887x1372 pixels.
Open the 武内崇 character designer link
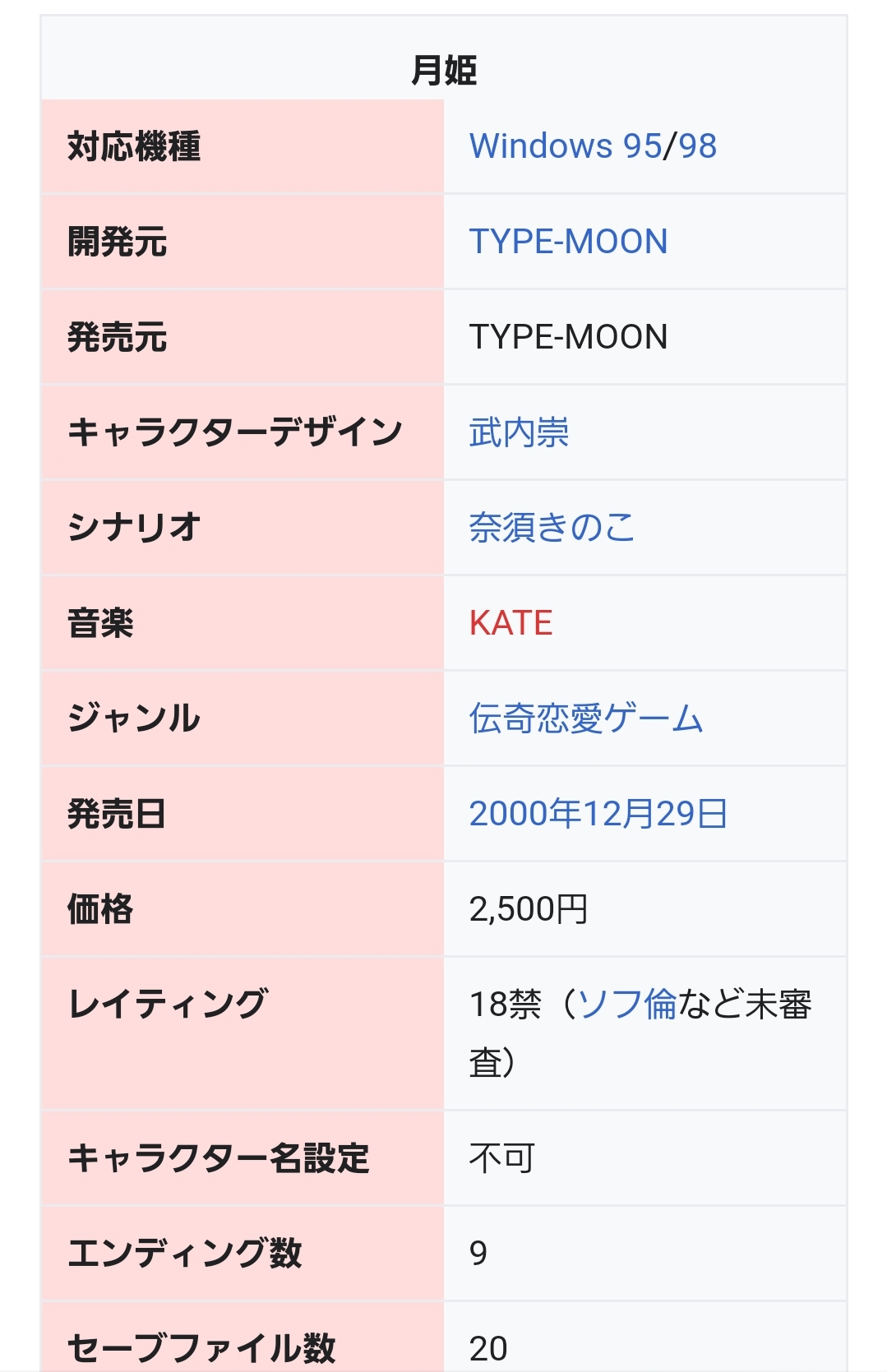point(519,432)
